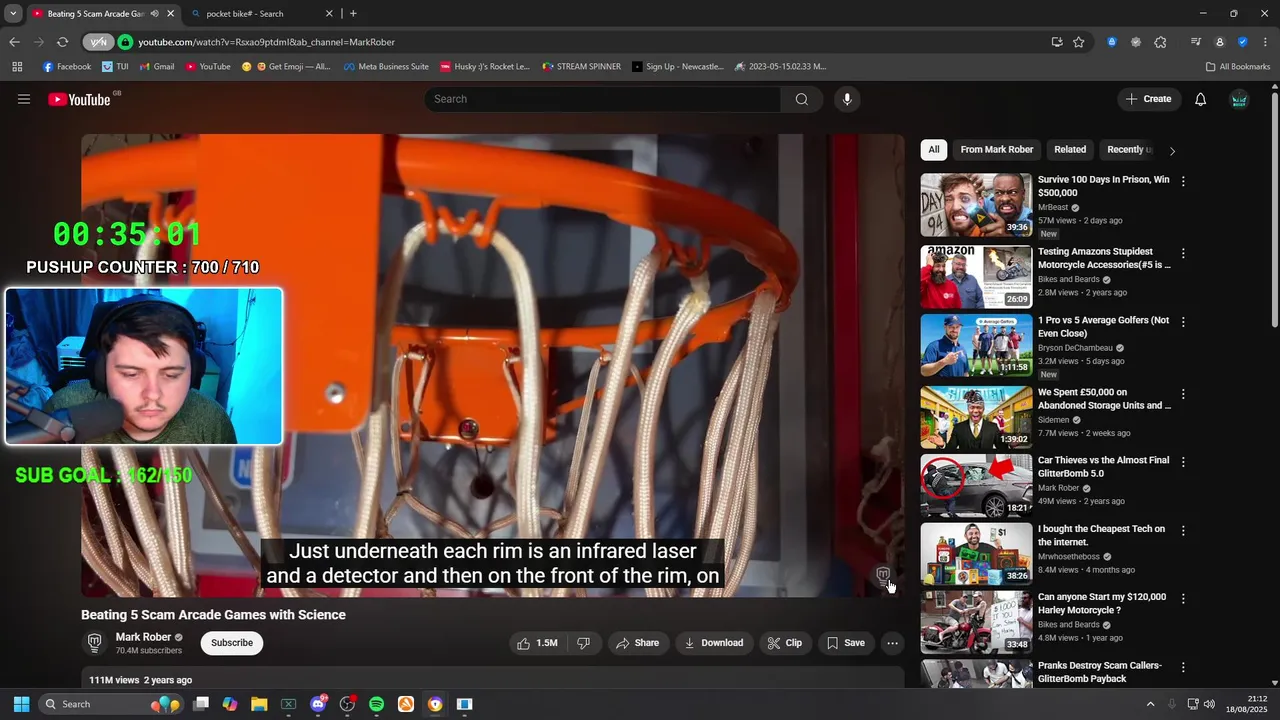Open the All Bookmarks folder
Viewport: 1280px width, 720px height.
pos(1238,67)
